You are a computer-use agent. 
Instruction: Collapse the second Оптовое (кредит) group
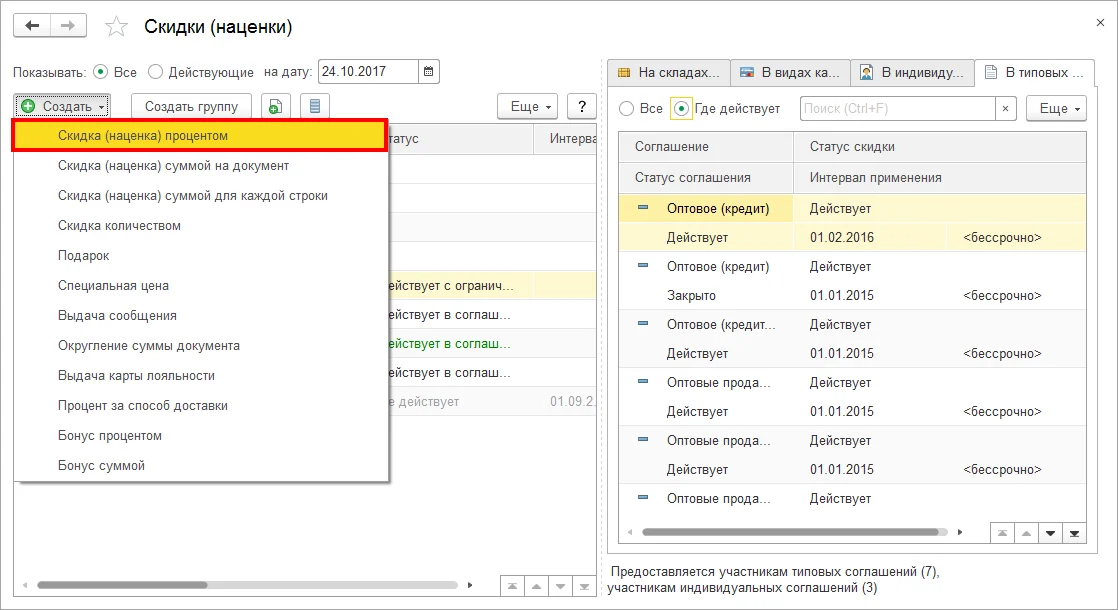pos(643,266)
